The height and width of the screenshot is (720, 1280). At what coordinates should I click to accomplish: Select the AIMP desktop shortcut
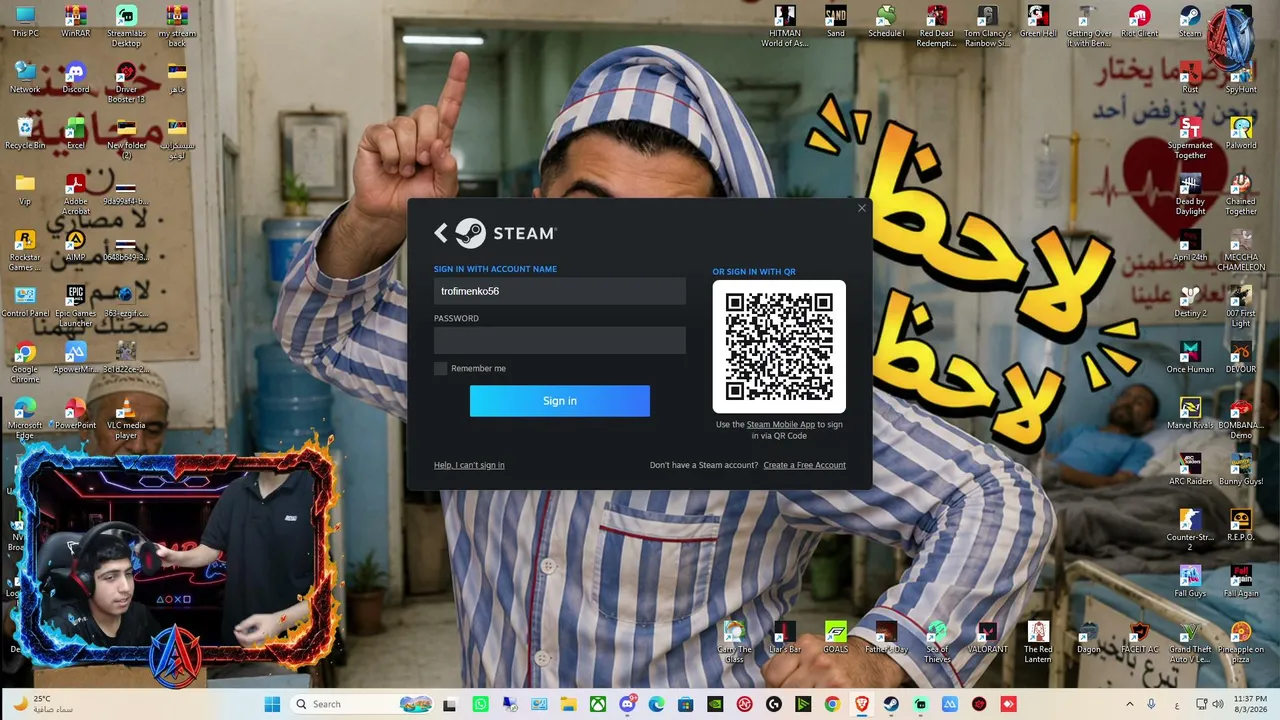pyautogui.click(x=75, y=246)
